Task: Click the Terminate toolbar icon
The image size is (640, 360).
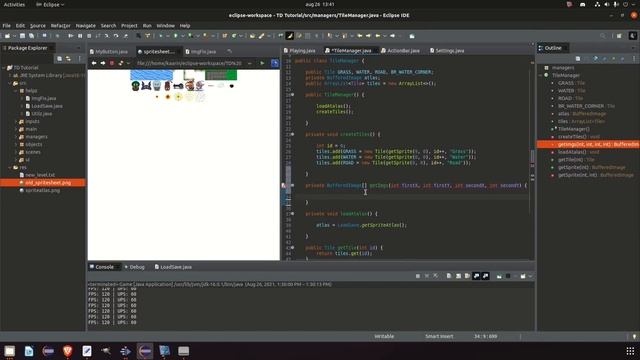Action: (x=89, y=36)
